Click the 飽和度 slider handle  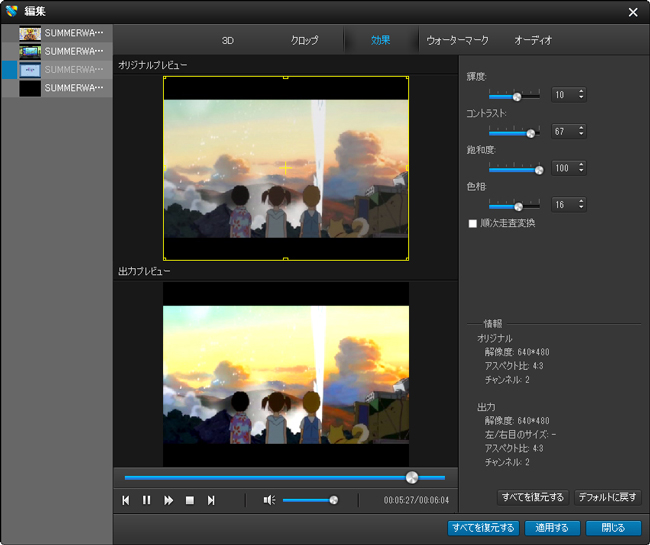pyautogui.click(x=539, y=169)
